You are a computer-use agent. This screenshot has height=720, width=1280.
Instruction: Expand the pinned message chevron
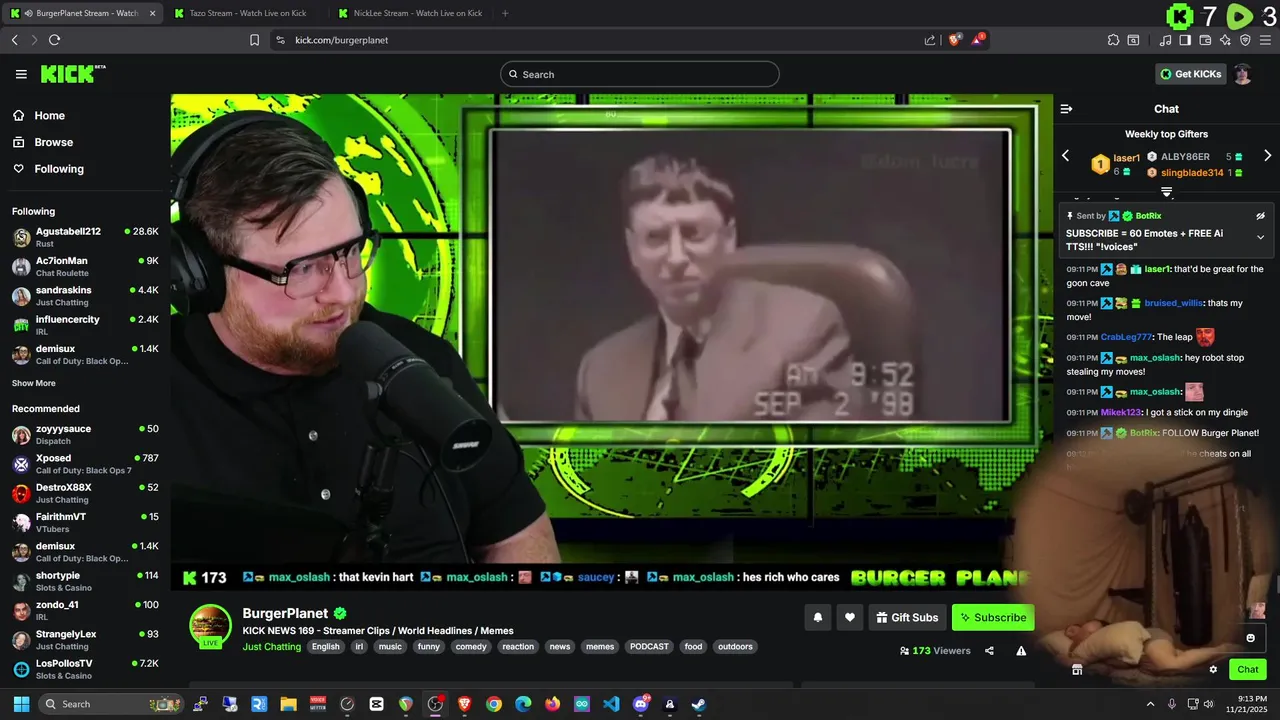[x=1260, y=237]
